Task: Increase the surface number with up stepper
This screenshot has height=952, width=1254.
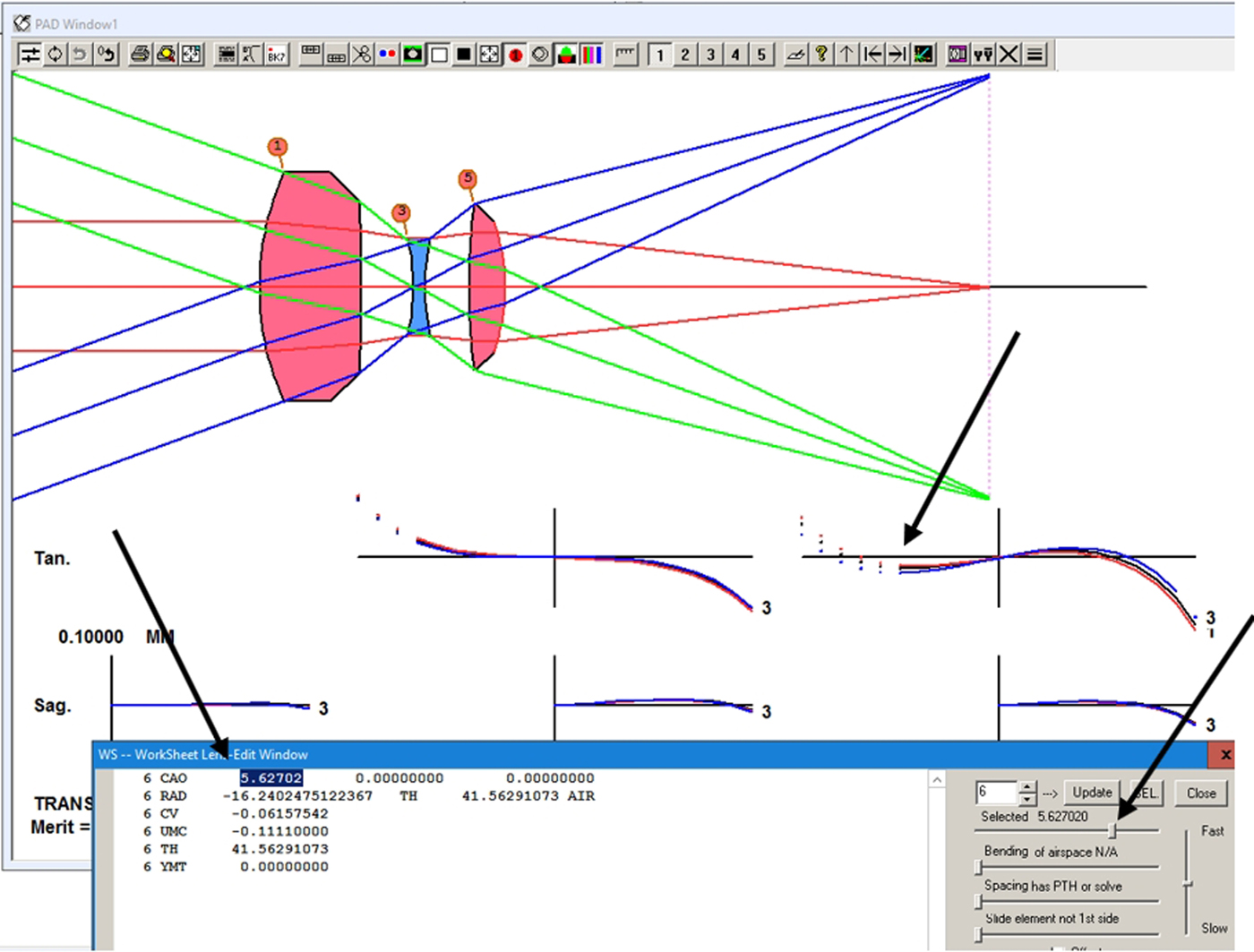Action: [x=1027, y=786]
